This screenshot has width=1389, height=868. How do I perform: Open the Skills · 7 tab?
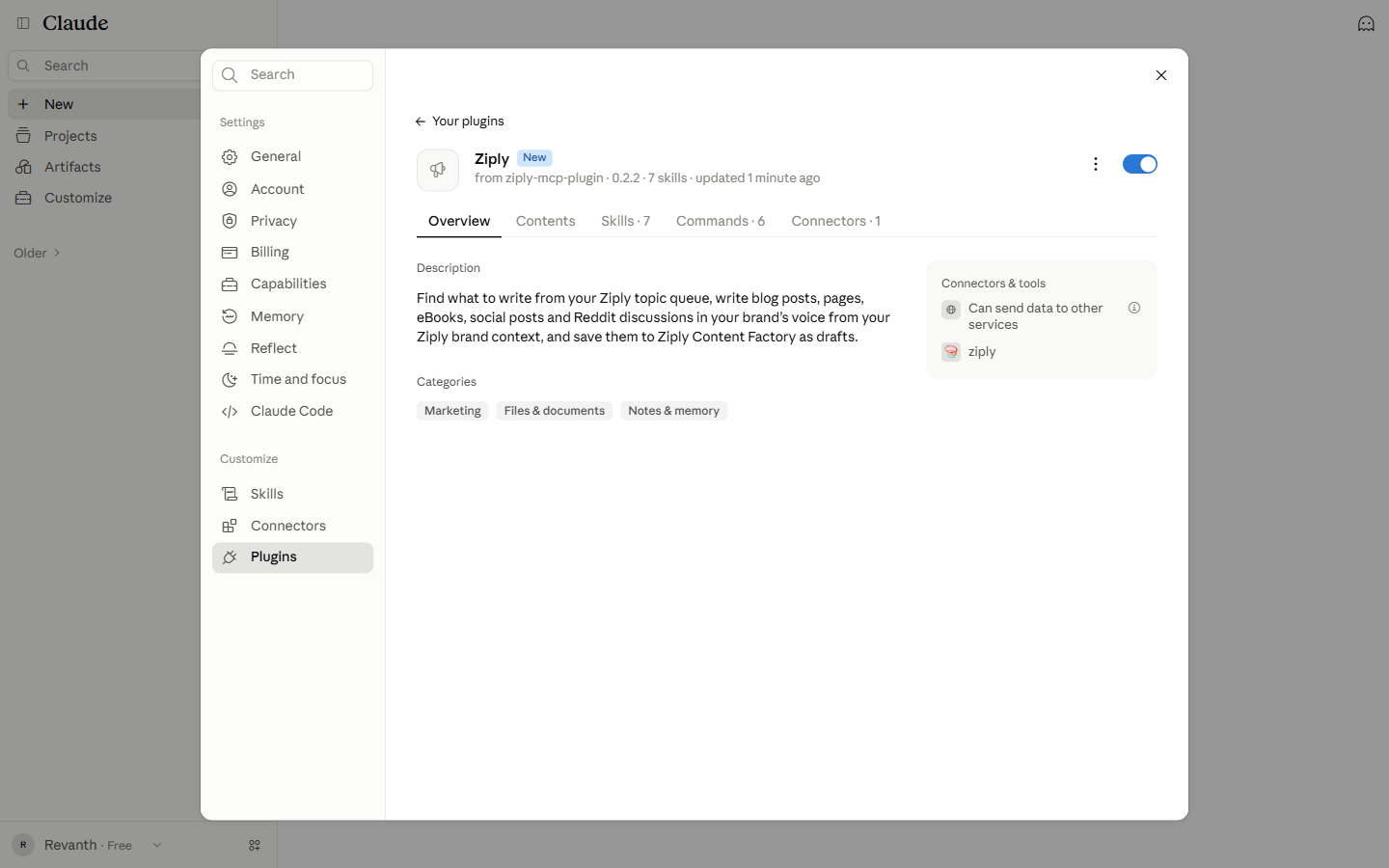(x=625, y=221)
